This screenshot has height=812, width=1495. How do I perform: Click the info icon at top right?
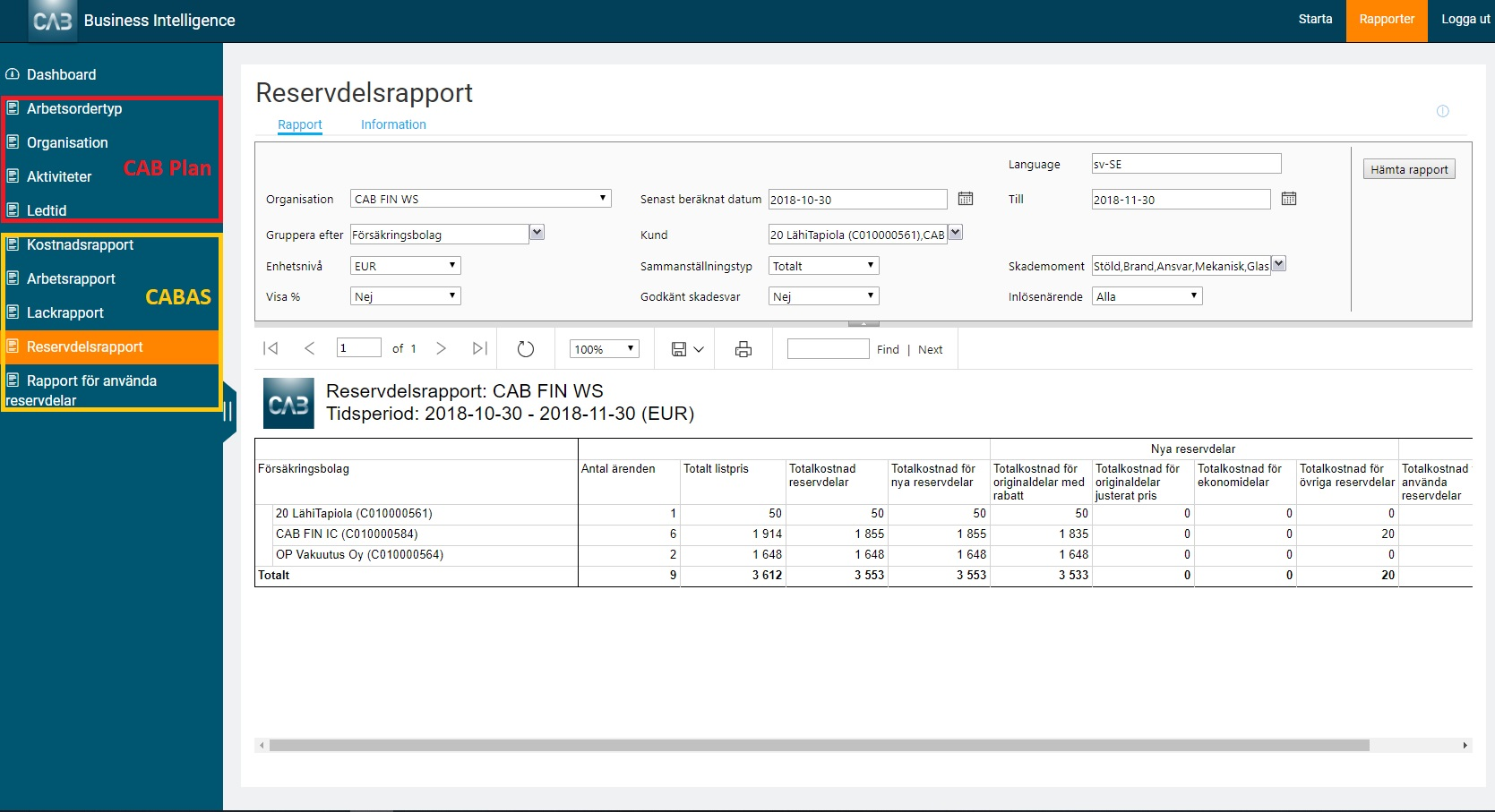(1442, 111)
